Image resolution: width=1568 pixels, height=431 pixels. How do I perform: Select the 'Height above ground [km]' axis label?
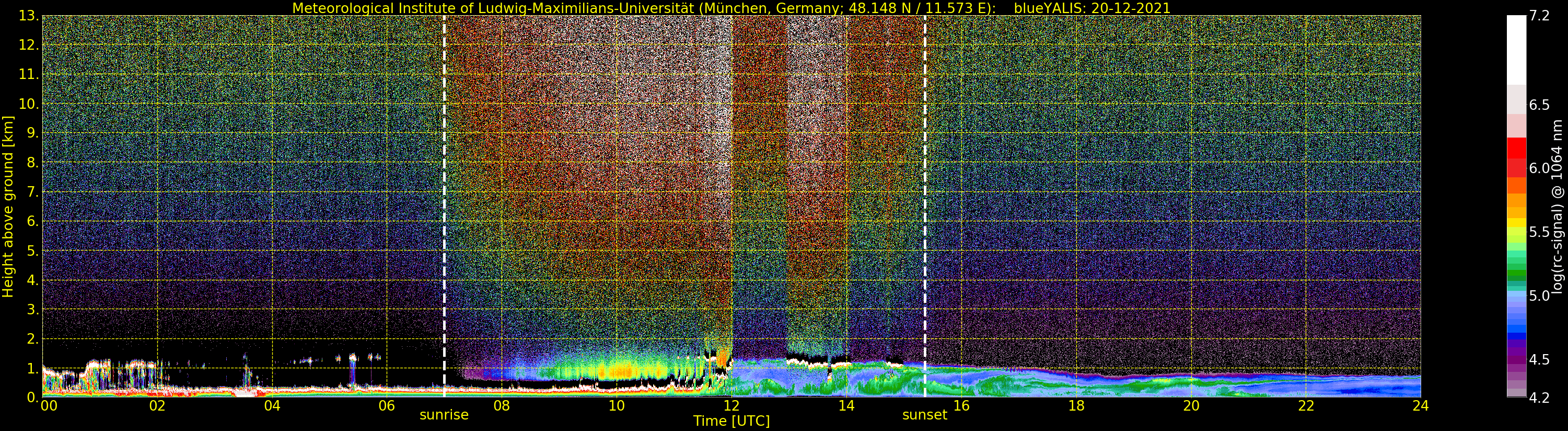8,207
